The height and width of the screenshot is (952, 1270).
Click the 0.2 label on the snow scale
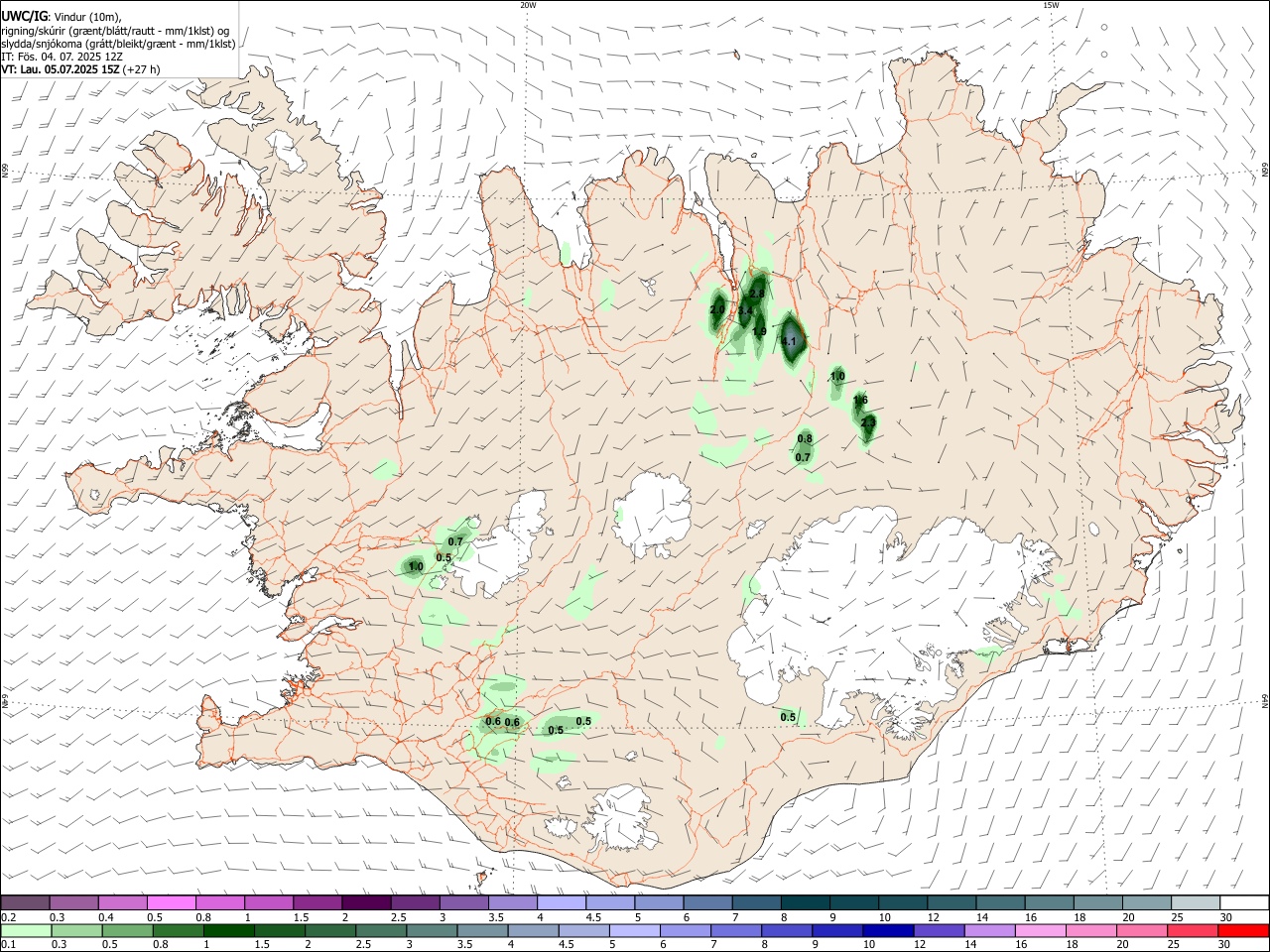[8, 917]
